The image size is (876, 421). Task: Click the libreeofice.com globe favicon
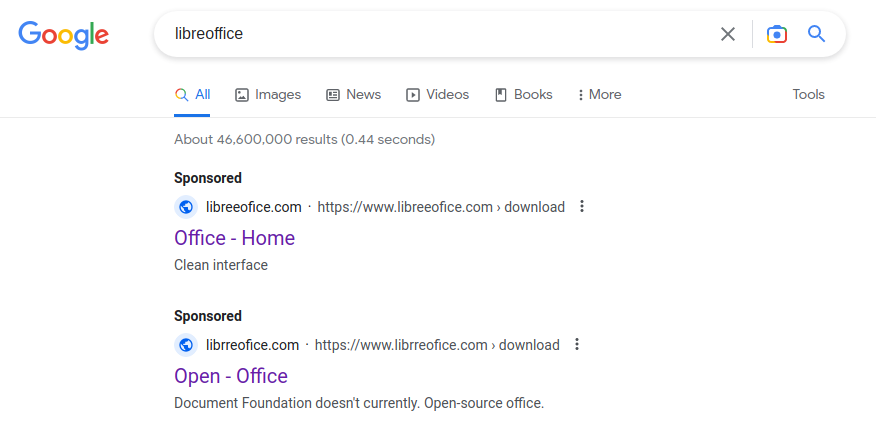point(186,207)
